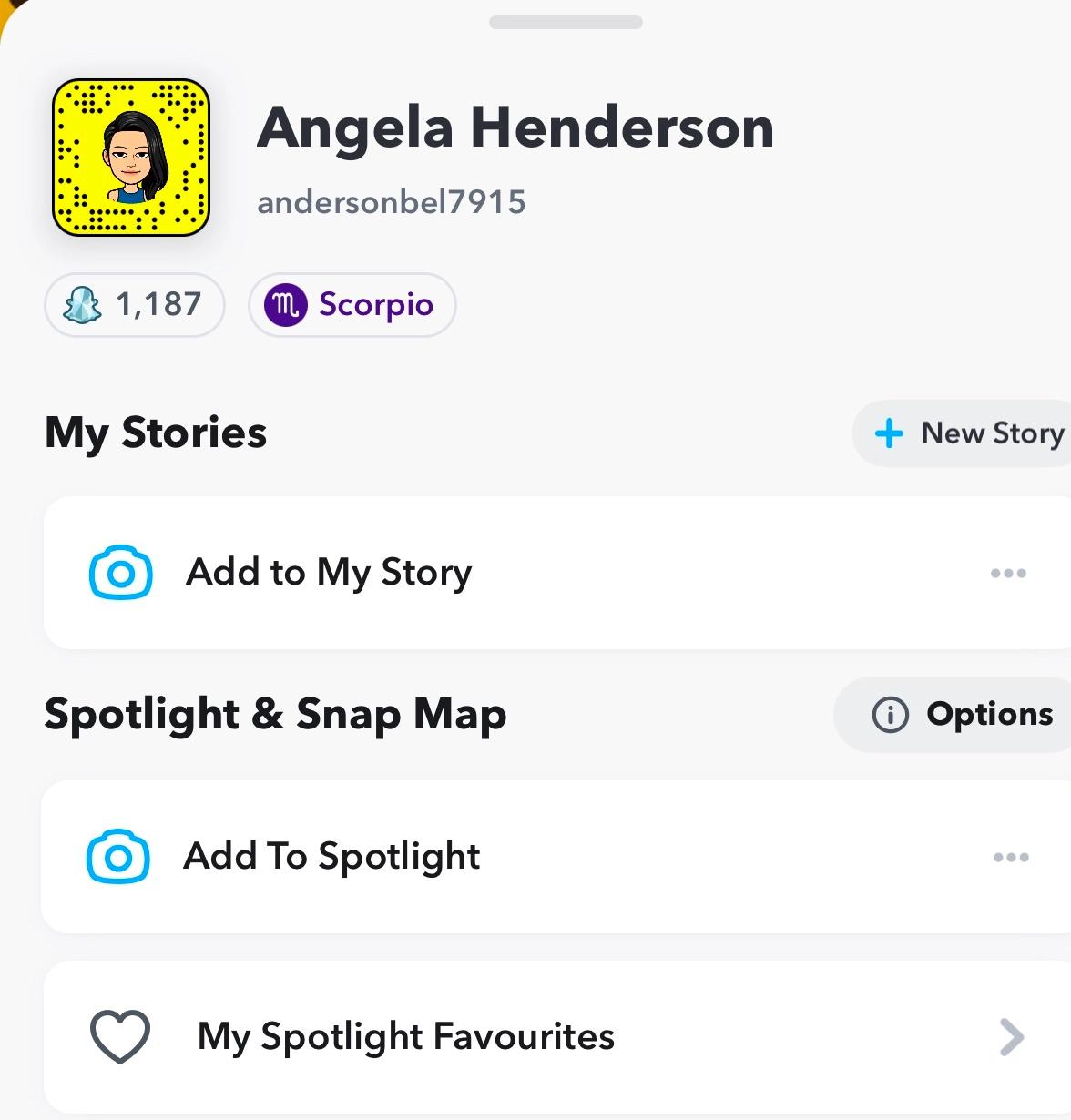Screen dimensions: 1071x1120
Task: Tap the drag handle at sheet top
Action: (566, 22)
